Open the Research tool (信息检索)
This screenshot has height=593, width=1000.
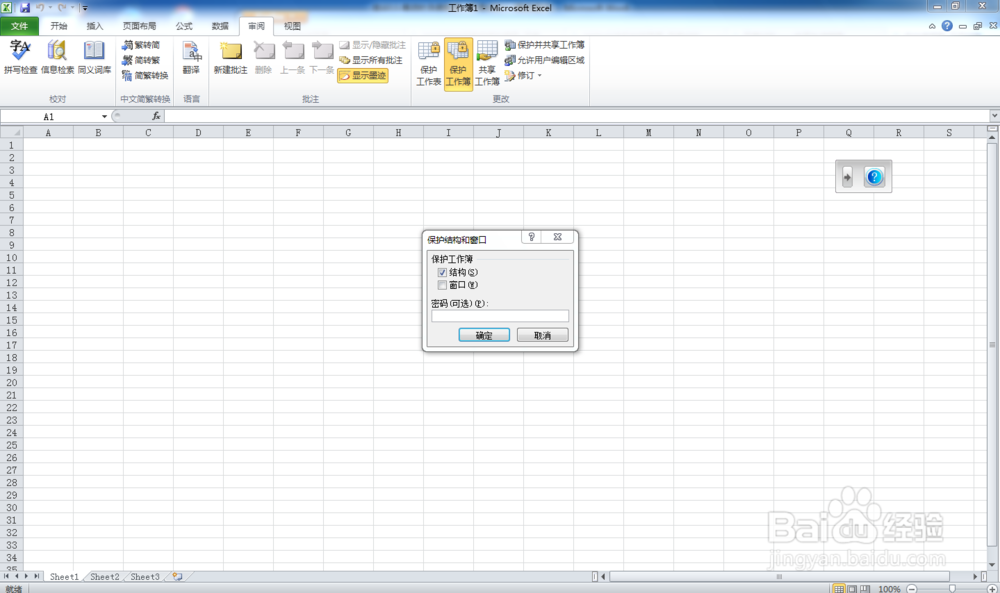click(57, 57)
